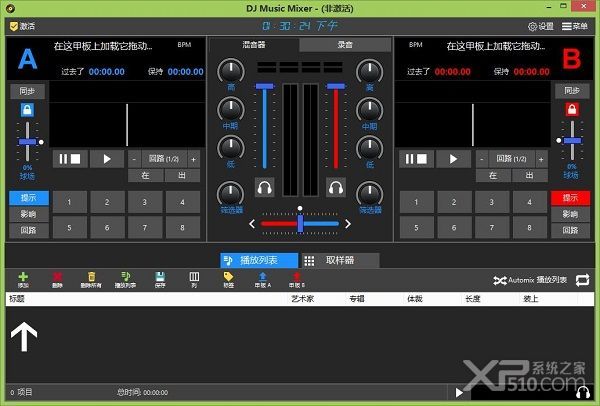Click the red Delete (删除) icon
600x406 pixels.
coord(57,277)
